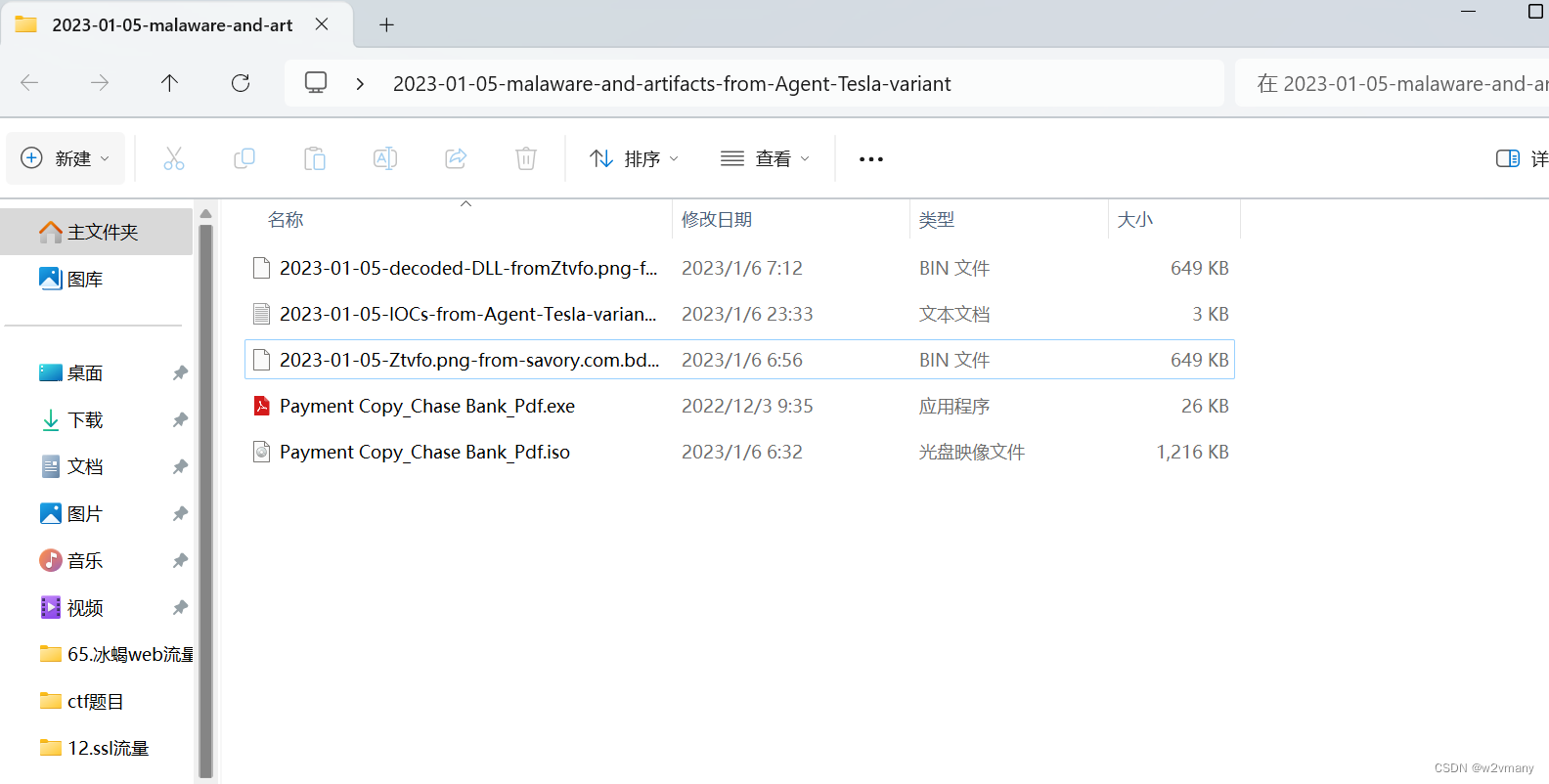1549x784 pixels.
Task: Click the Payment Copy_Chase Bank_Pdf.iso disc icon
Action: (261, 452)
